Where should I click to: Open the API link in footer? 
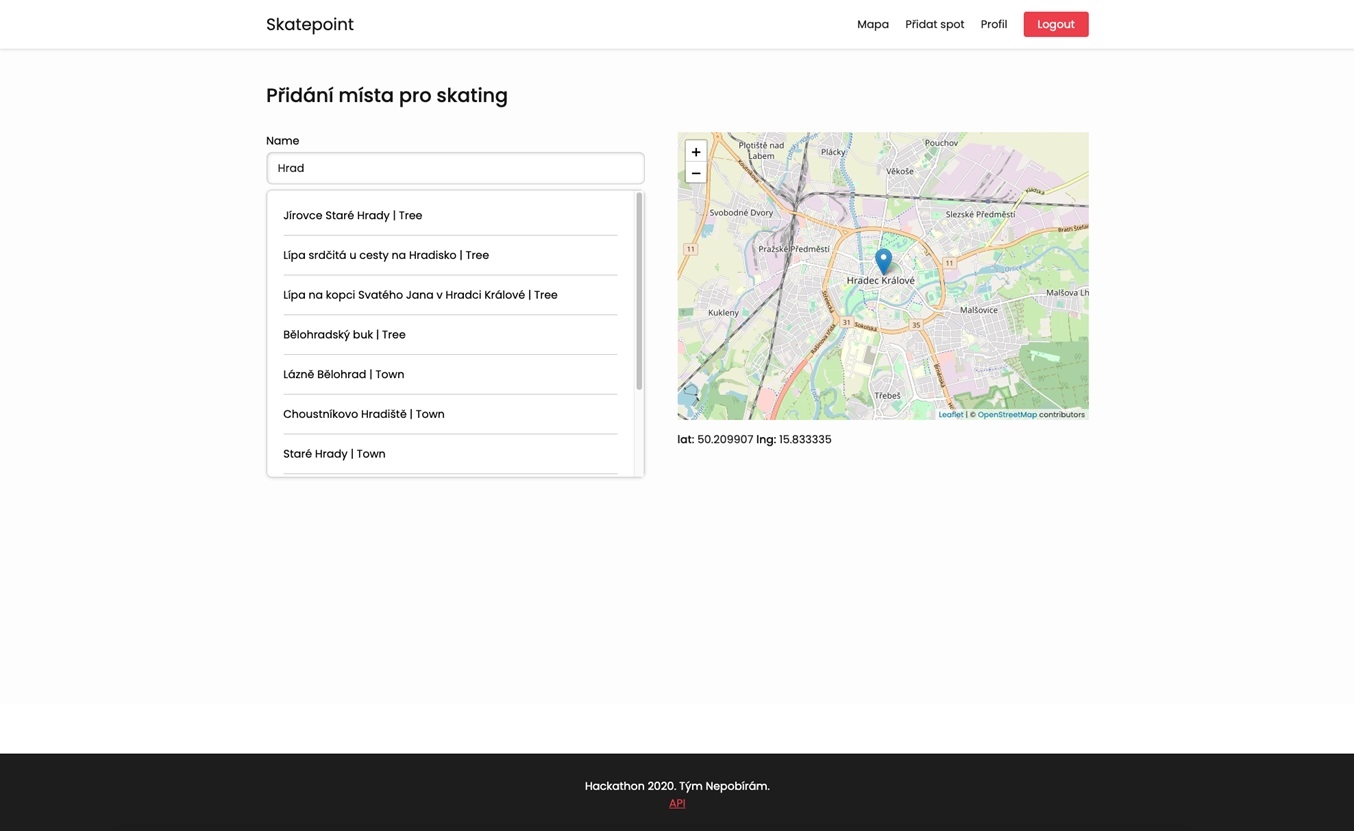point(677,803)
